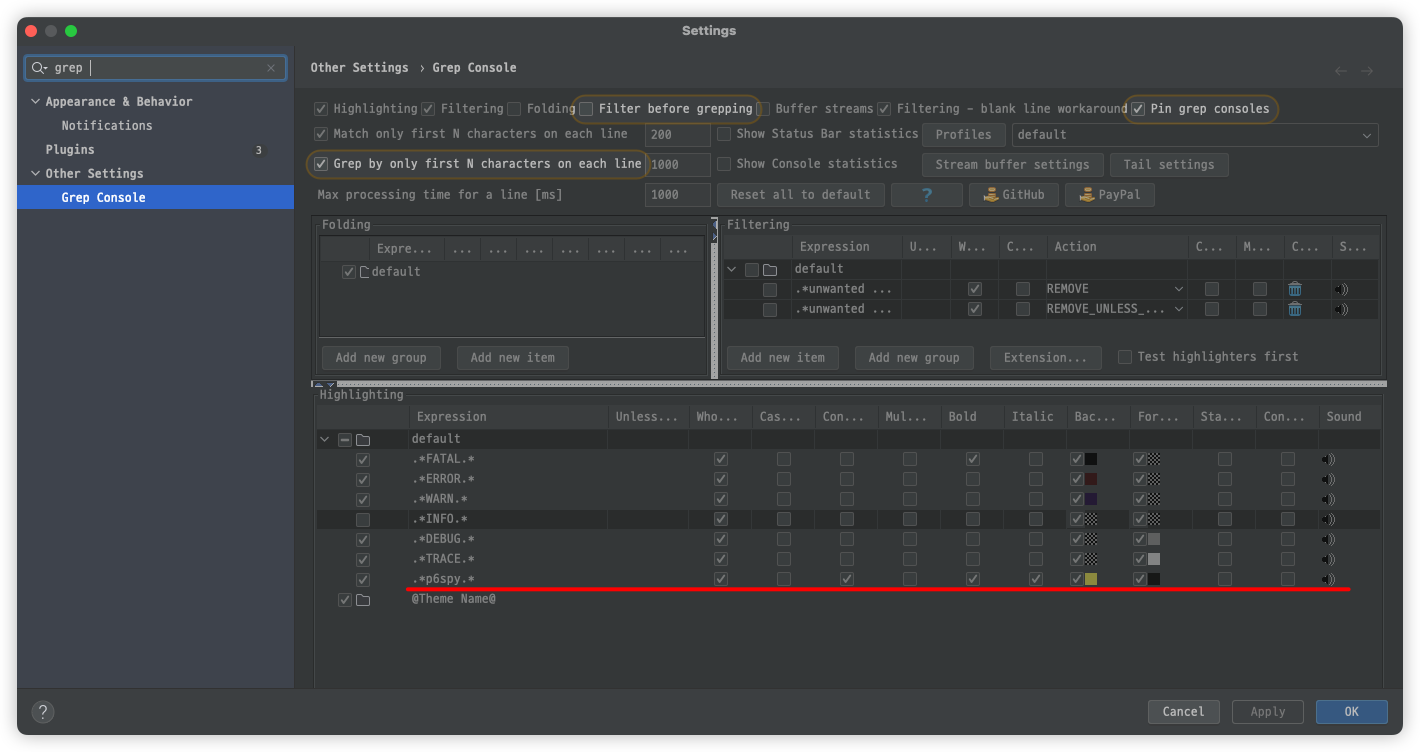The width and height of the screenshot is (1420, 752).
Task: Navigate back with the left arrow
Action: pos(1341,71)
